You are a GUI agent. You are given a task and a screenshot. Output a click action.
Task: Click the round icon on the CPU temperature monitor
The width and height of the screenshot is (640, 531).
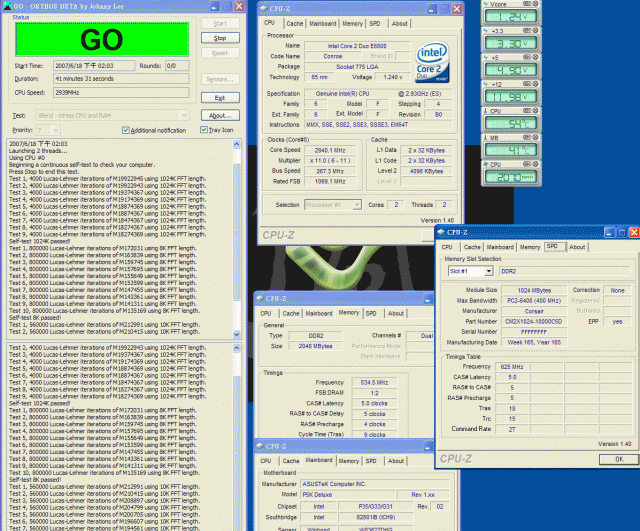coord(535,111)
